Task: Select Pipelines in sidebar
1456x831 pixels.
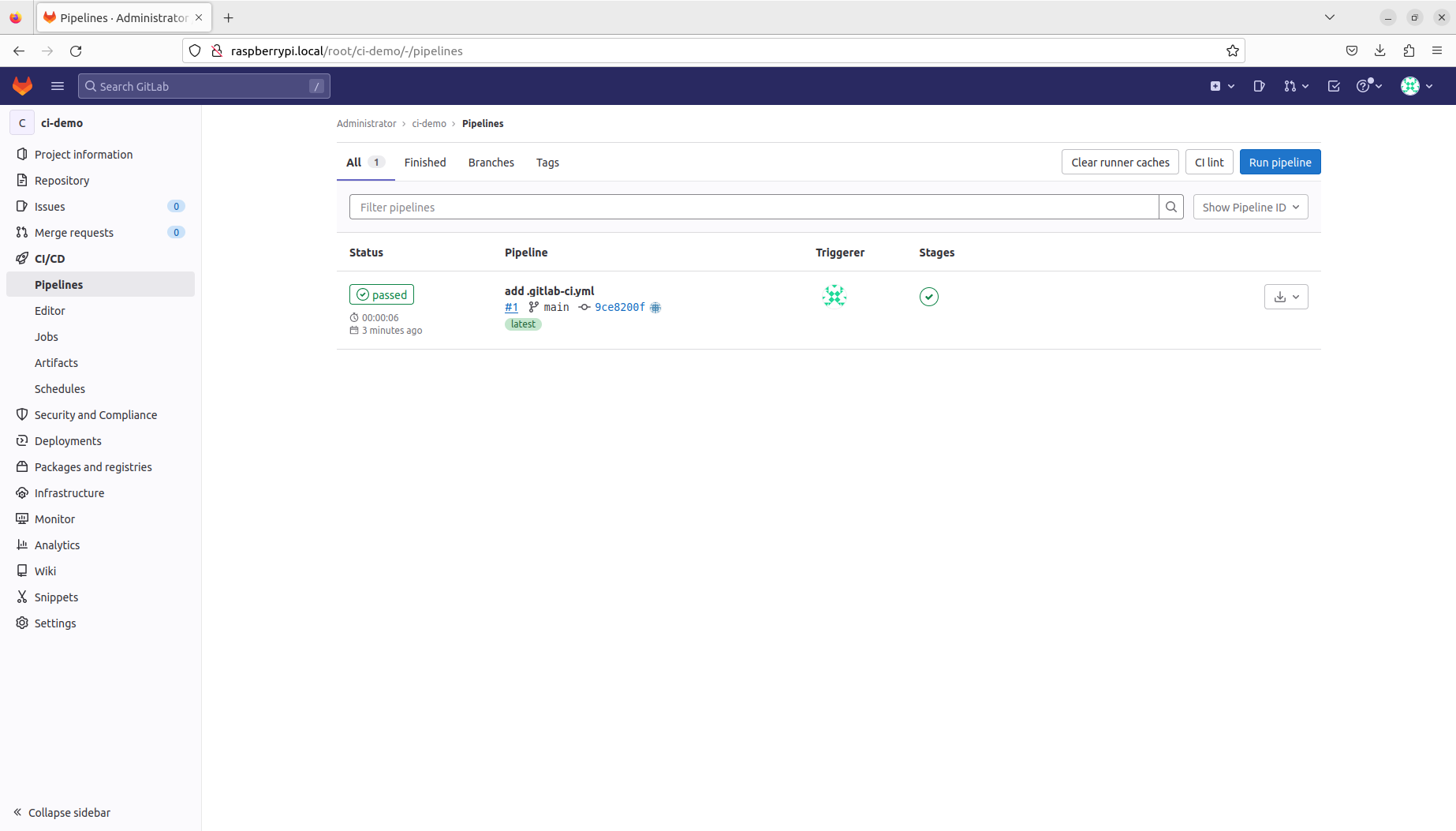Action: coord(101,284)
